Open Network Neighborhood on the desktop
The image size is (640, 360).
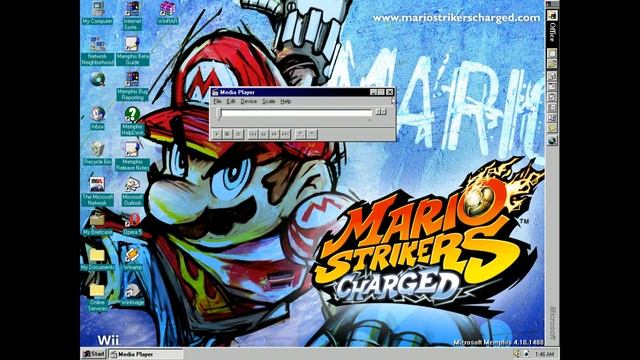click(x=98, y=51)
